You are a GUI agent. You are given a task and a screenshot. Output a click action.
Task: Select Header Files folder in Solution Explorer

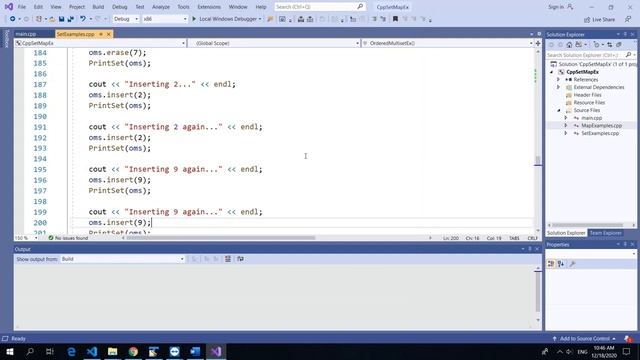[x=587, y=95]
